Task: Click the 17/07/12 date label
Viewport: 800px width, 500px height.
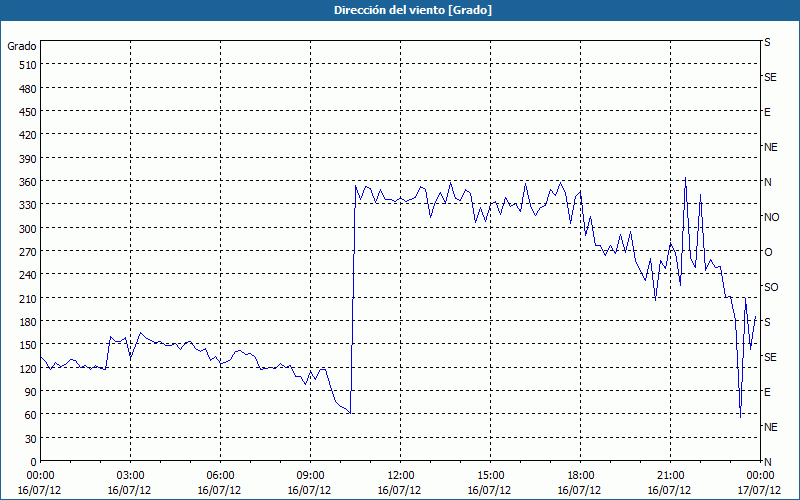Action: click(x=759, y=490)
